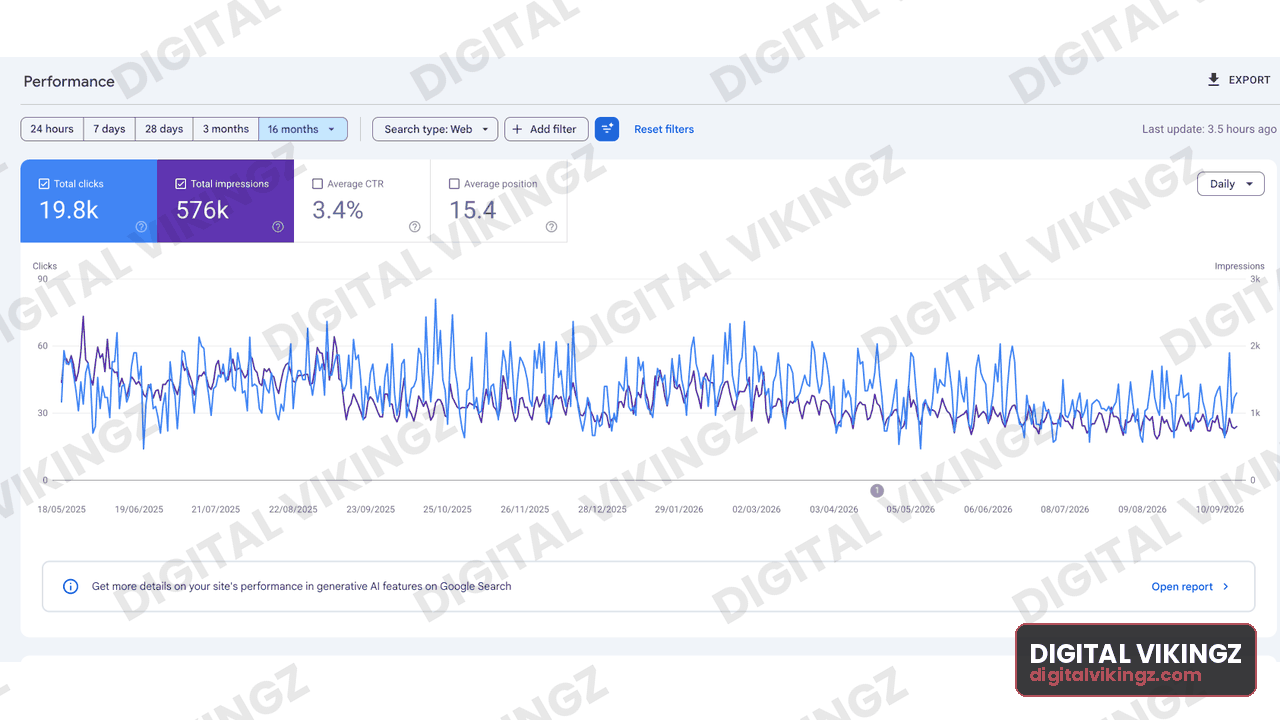The width and height of the screenshot is (1280, 720).
Task: Click the 576k impressions value
Action: (203, 210)
